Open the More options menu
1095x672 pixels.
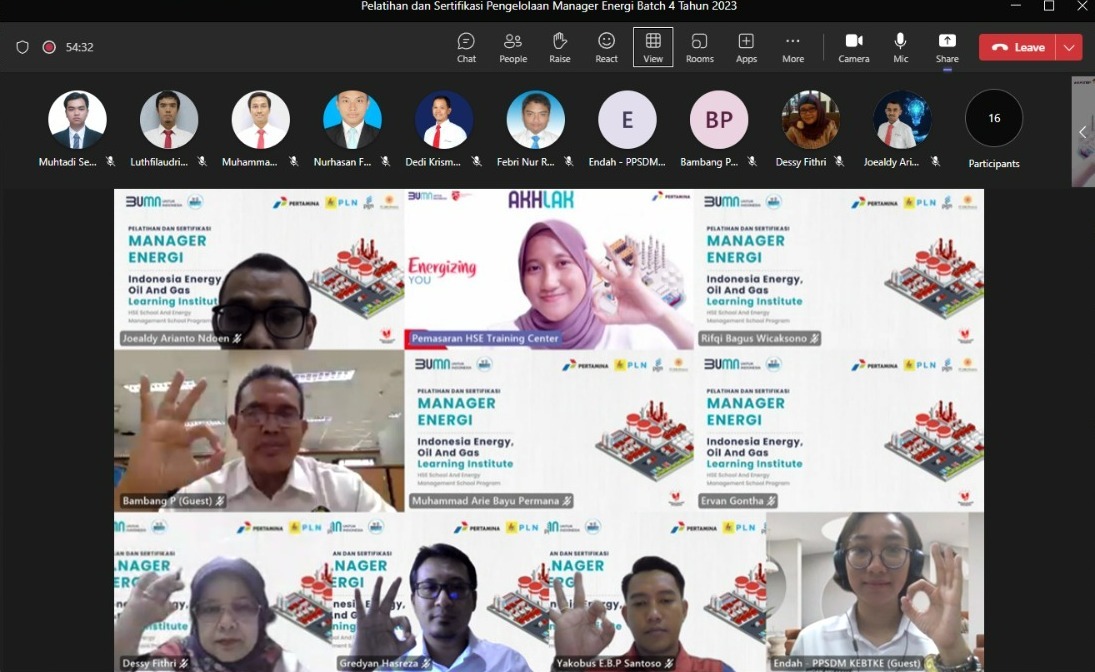click(793, 46)
